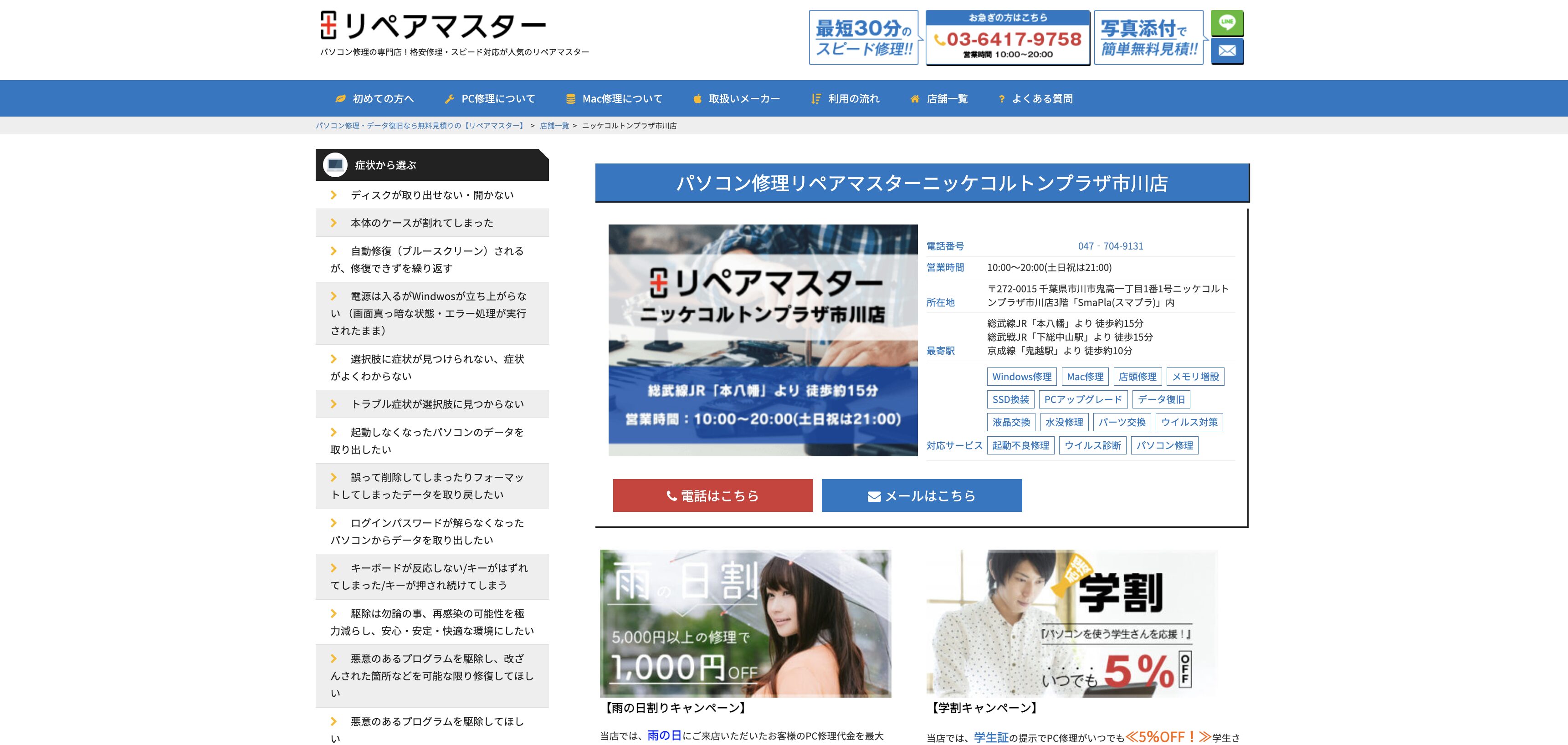Click breadcrumb 店舗一覧 link

554,125
